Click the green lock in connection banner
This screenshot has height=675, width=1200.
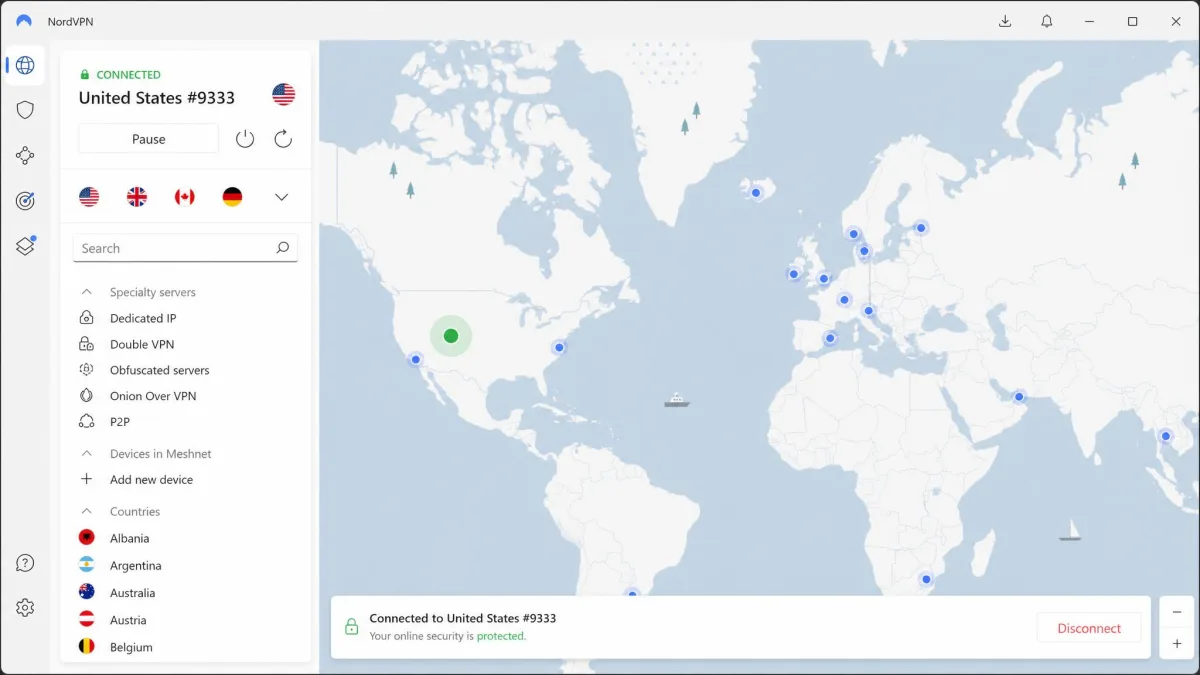[x=351, y=627]
